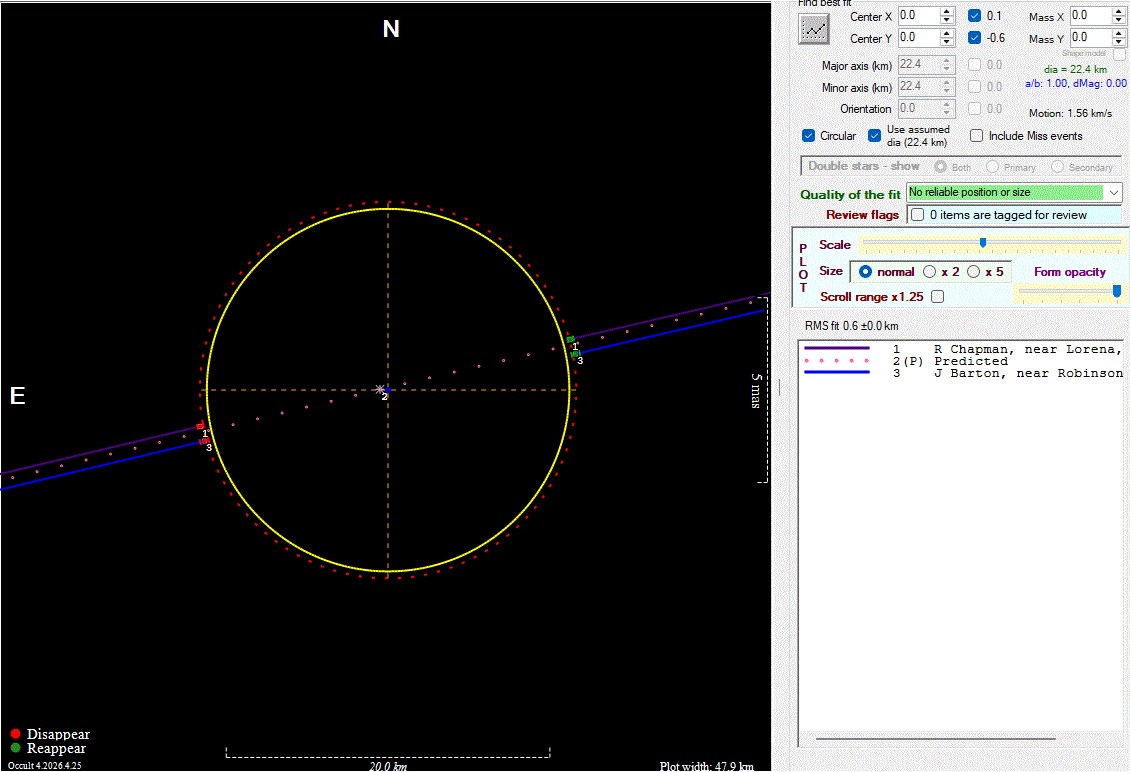This screenshot has height=772, width=1130.
Task: Click the pink dotted Predicted legend line
Action: click(x=837, y=360)
